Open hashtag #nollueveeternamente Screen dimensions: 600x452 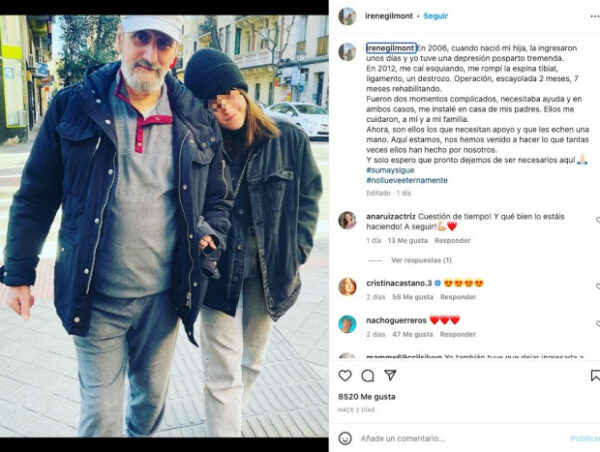pyautogui.click(x=407, y=180)
